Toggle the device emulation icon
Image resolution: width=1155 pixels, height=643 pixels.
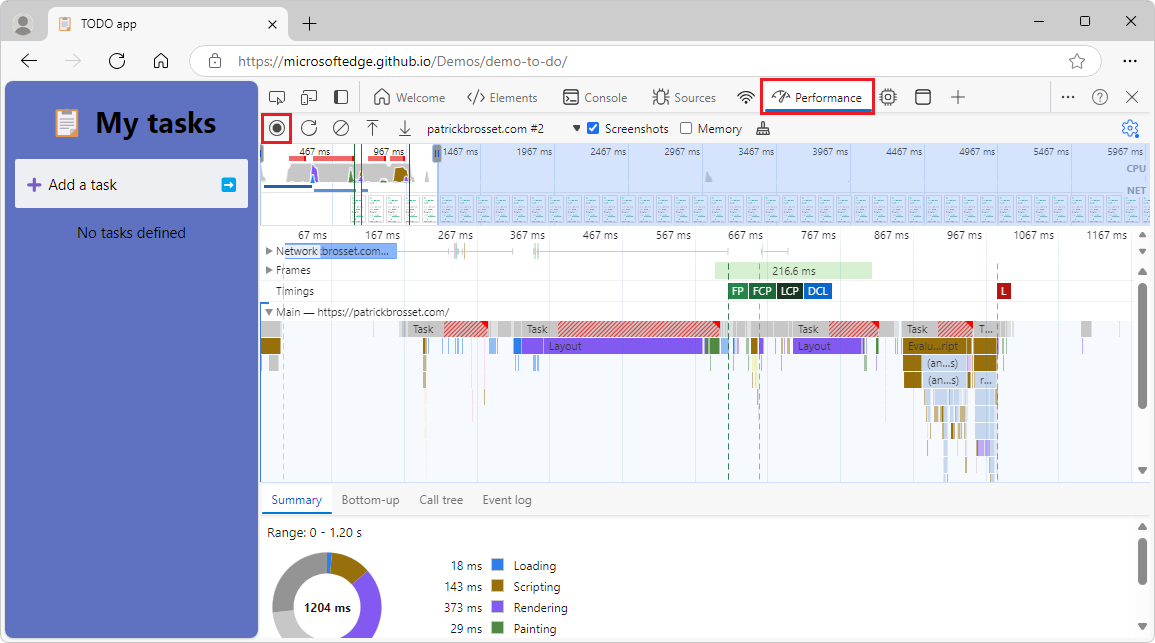point(309,97)
